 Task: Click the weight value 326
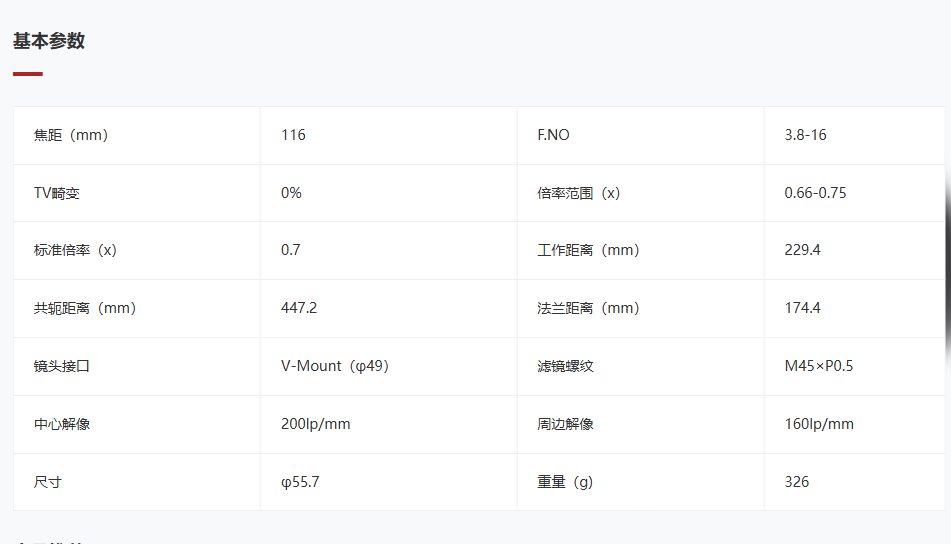coord(797,482)
